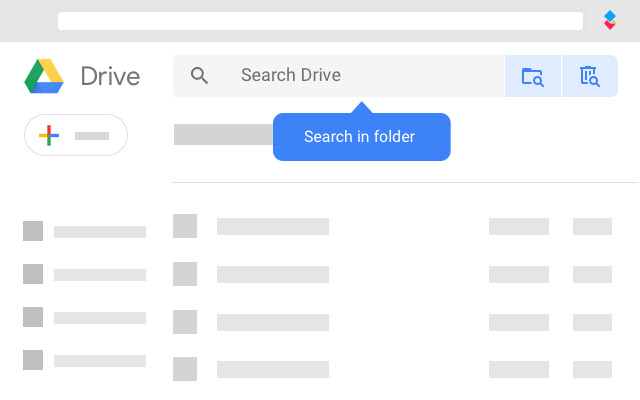
Task: Click the magnifying glass search icon
Action: point(199,76)
